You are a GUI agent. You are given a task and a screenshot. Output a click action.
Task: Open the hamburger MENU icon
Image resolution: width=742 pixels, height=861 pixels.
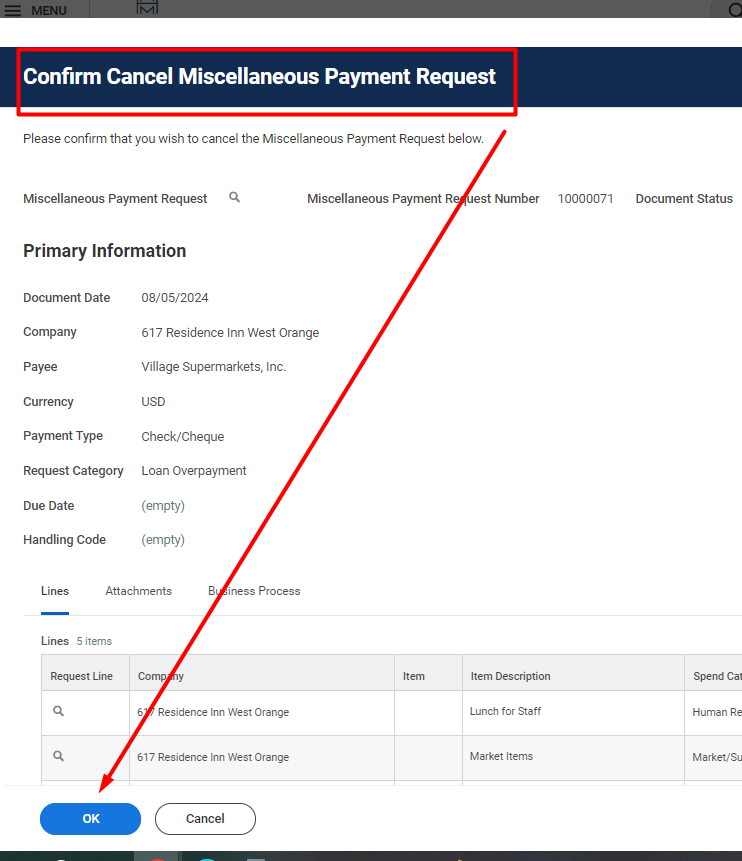[x=13, y=10]
